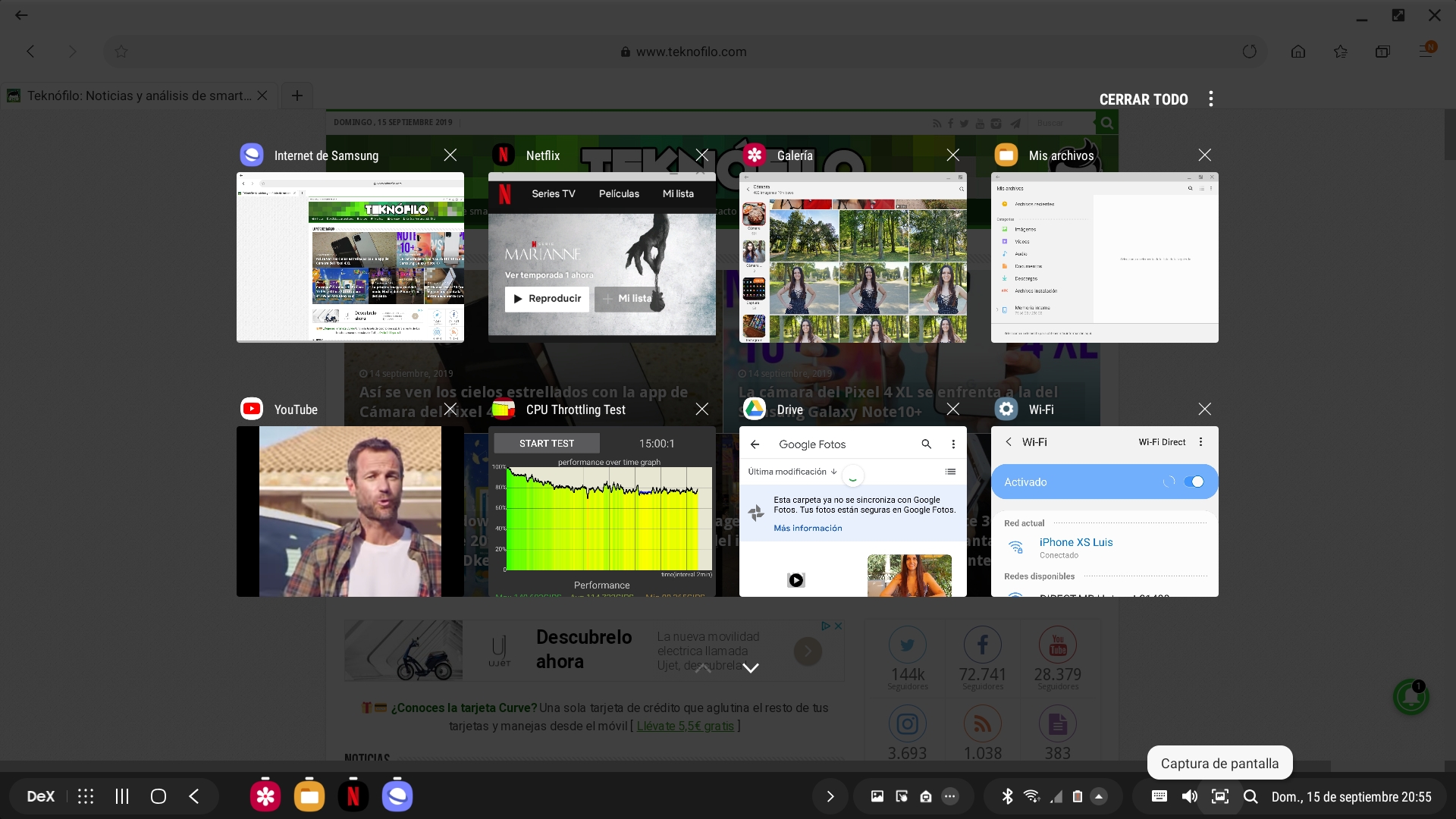Click the Más información link in Drive

click(808, 528)
